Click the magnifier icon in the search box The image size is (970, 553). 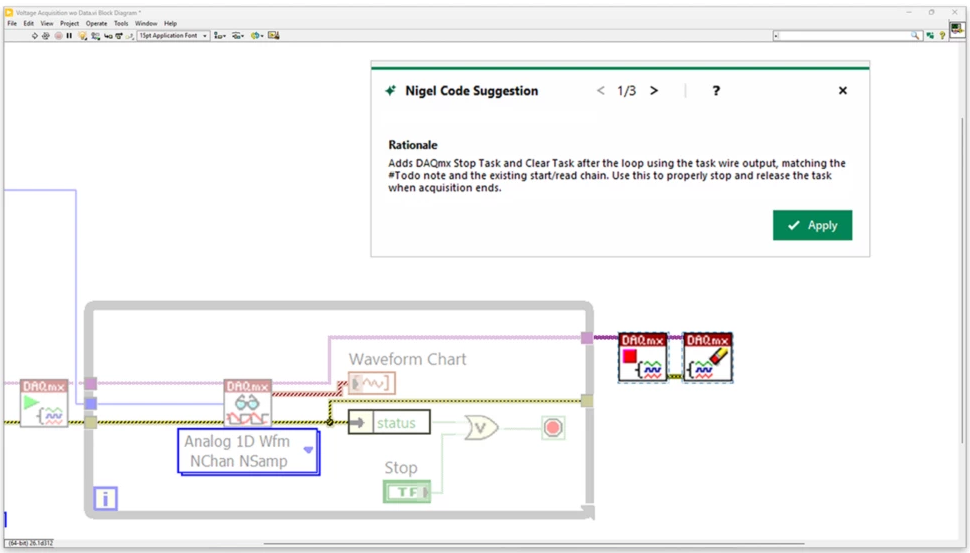point(915,36)
